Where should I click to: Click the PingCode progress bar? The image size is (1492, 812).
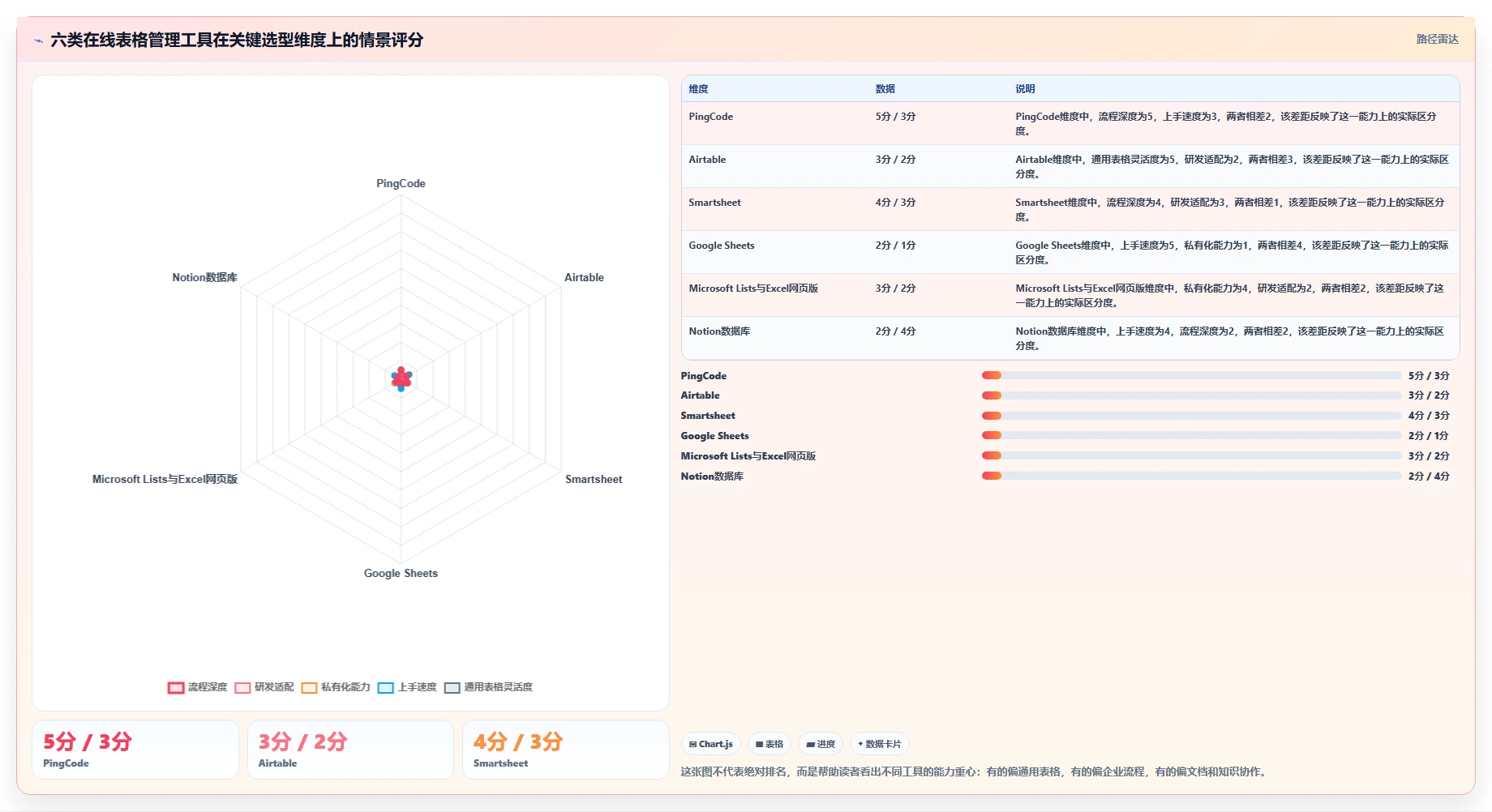click(x=1191, y=375)
